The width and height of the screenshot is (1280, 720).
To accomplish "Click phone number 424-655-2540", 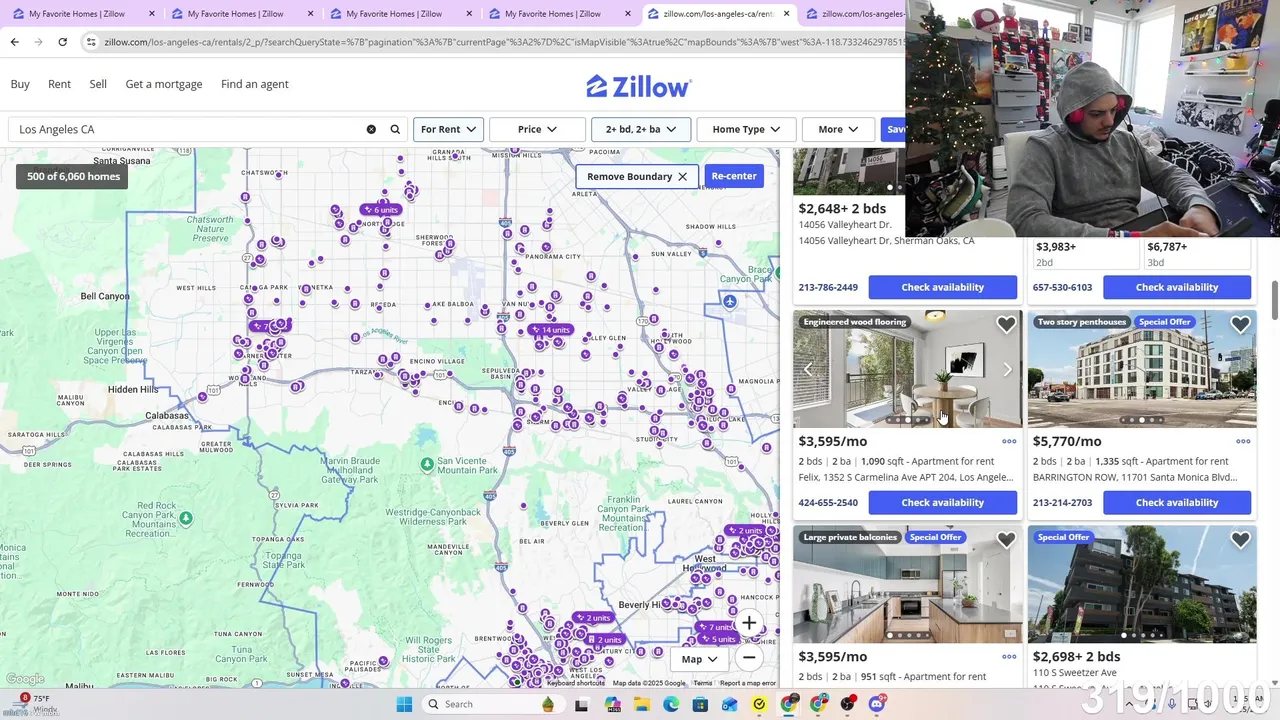I will 828,503.
